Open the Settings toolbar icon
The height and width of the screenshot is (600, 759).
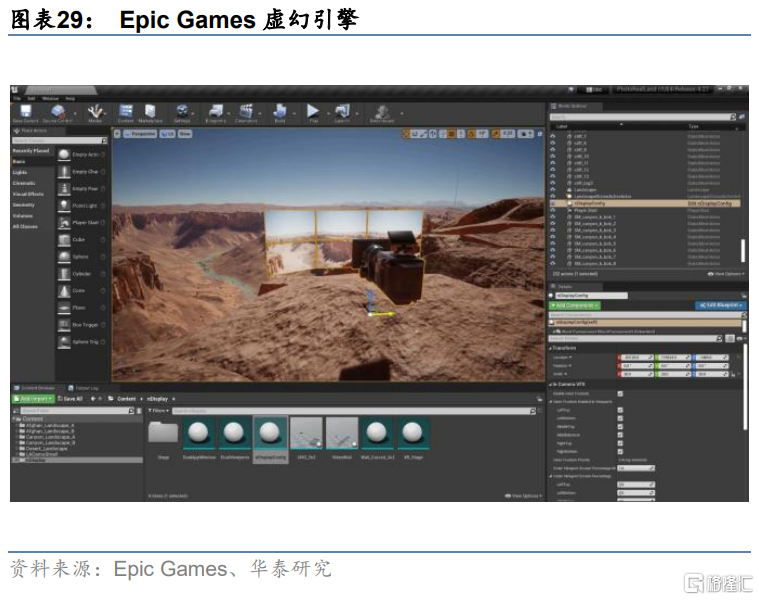[x=183, y=112]
